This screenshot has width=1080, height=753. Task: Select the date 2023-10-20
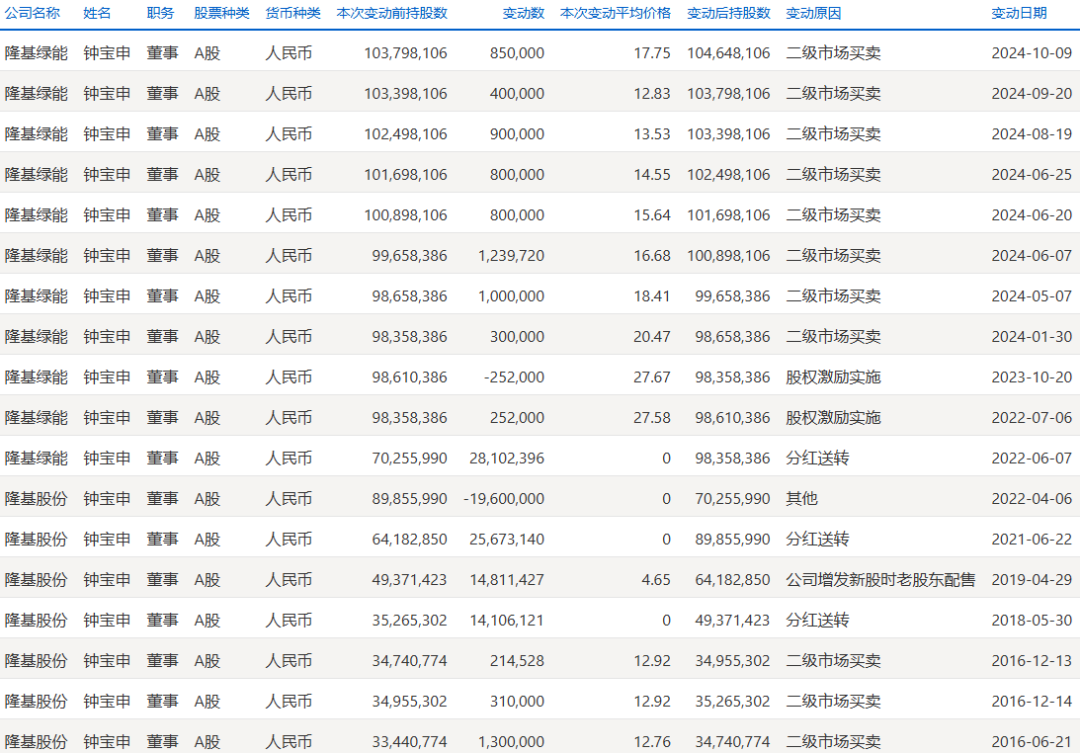tap(1032, 378)
